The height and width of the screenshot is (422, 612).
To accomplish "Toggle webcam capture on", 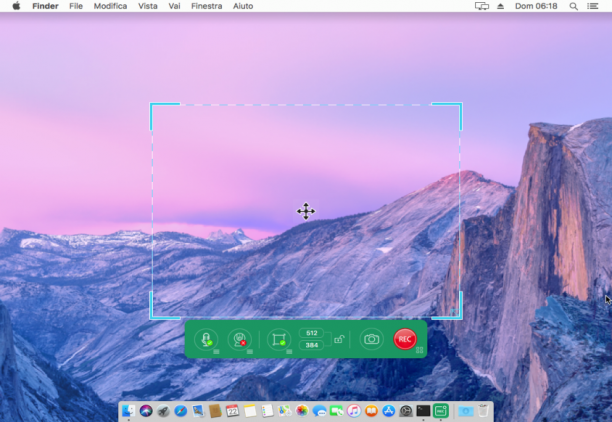I will point(240,339).
